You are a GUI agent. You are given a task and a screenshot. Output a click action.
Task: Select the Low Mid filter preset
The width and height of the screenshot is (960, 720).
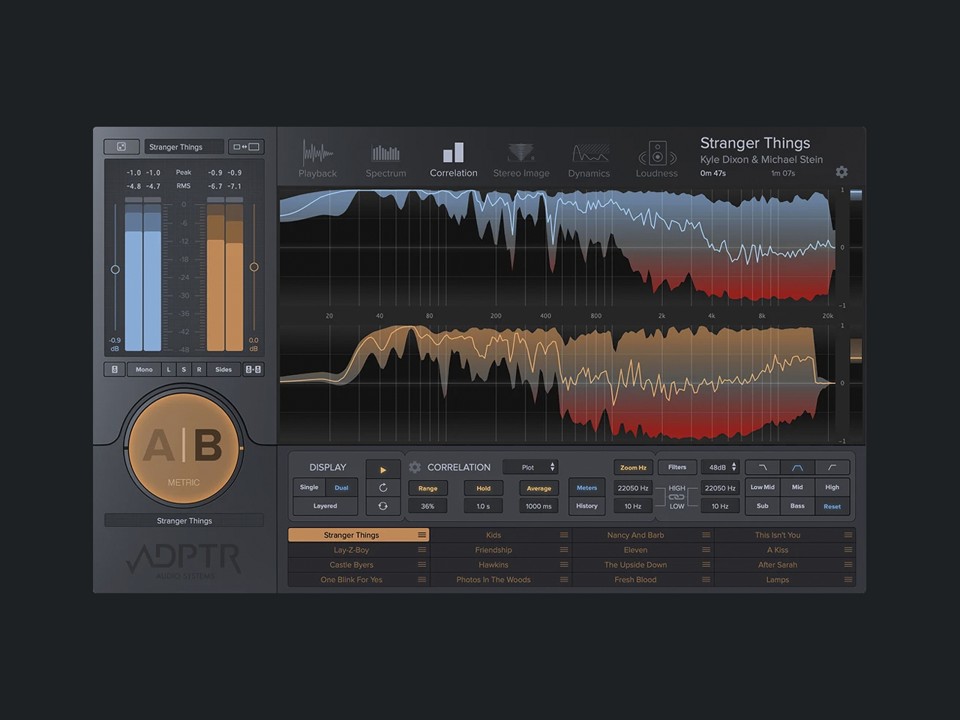763,487
